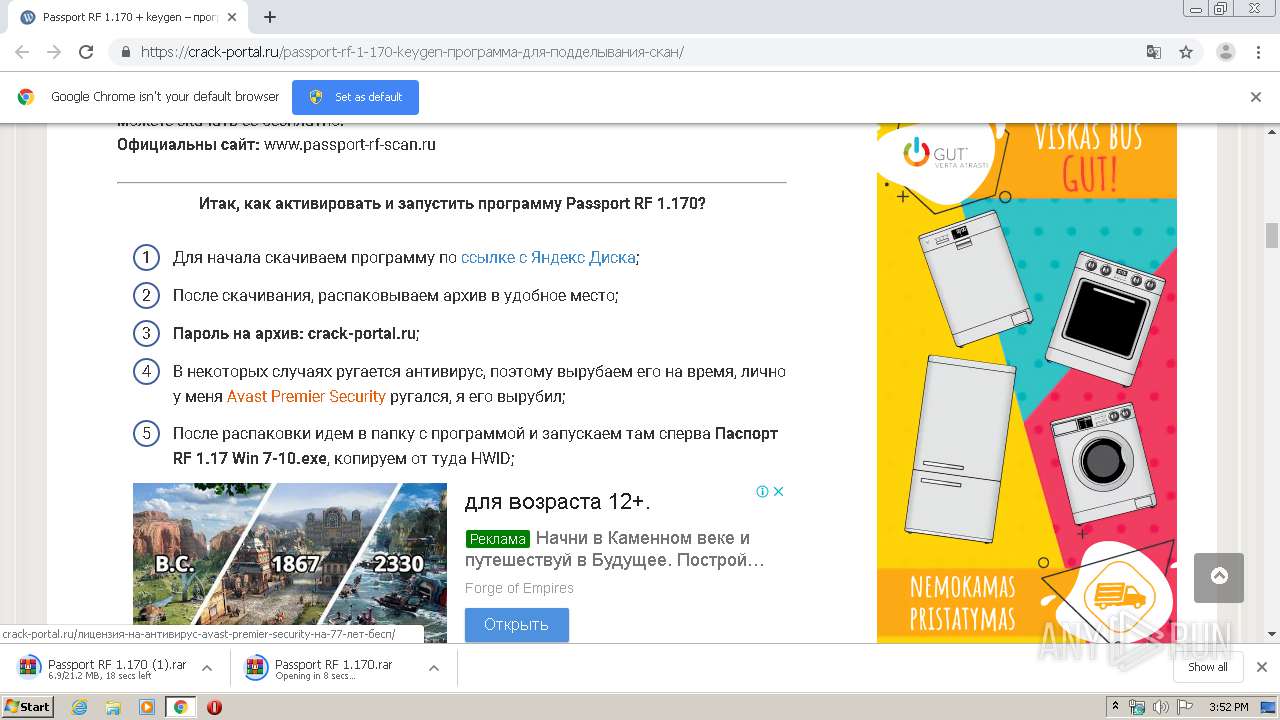Click the 3:52 PM system clock
The height and width of the screenshot is (720, 1280).
tap(1229, 707)
